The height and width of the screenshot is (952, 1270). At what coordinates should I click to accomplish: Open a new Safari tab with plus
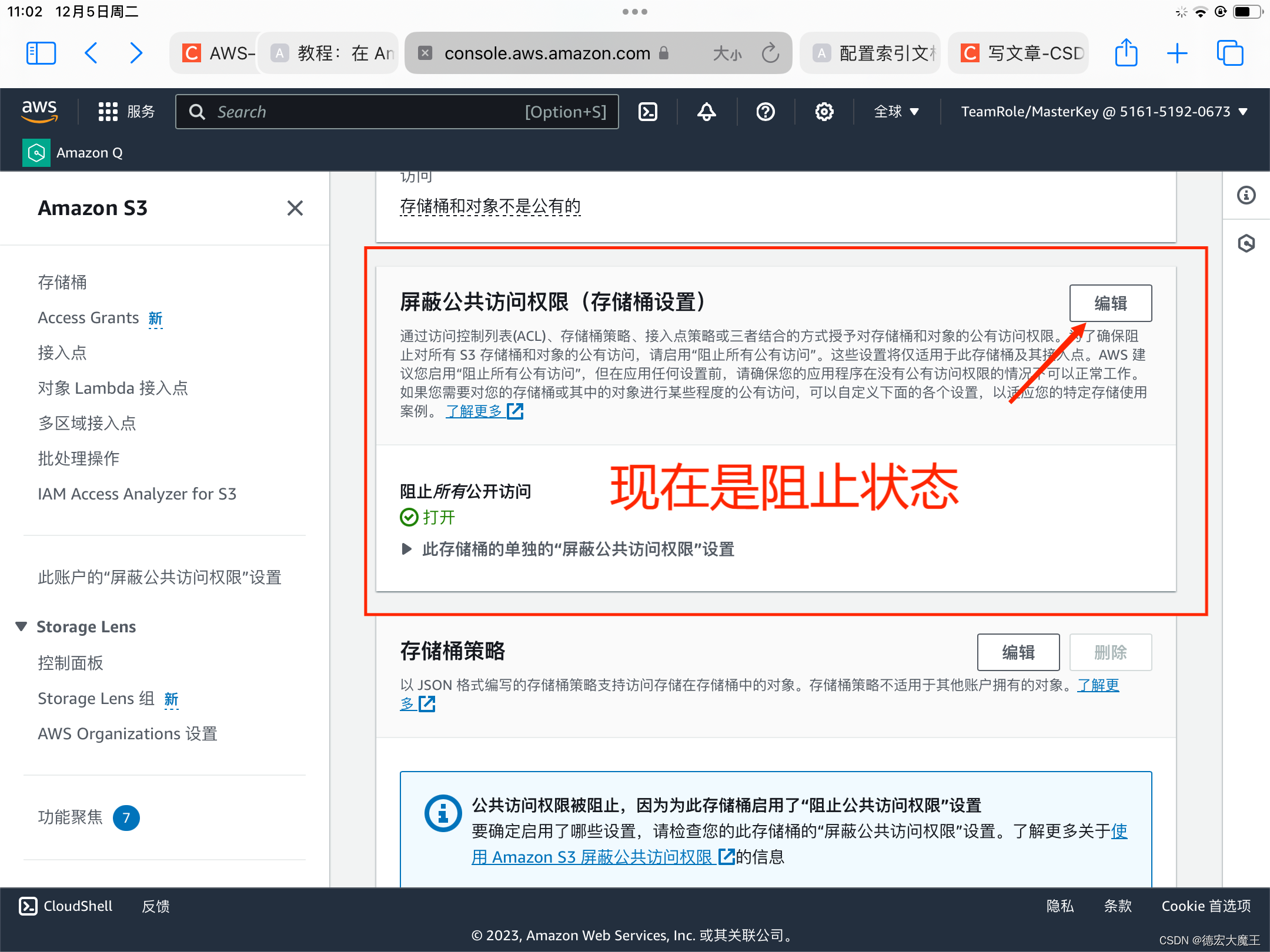[1177, 53]
